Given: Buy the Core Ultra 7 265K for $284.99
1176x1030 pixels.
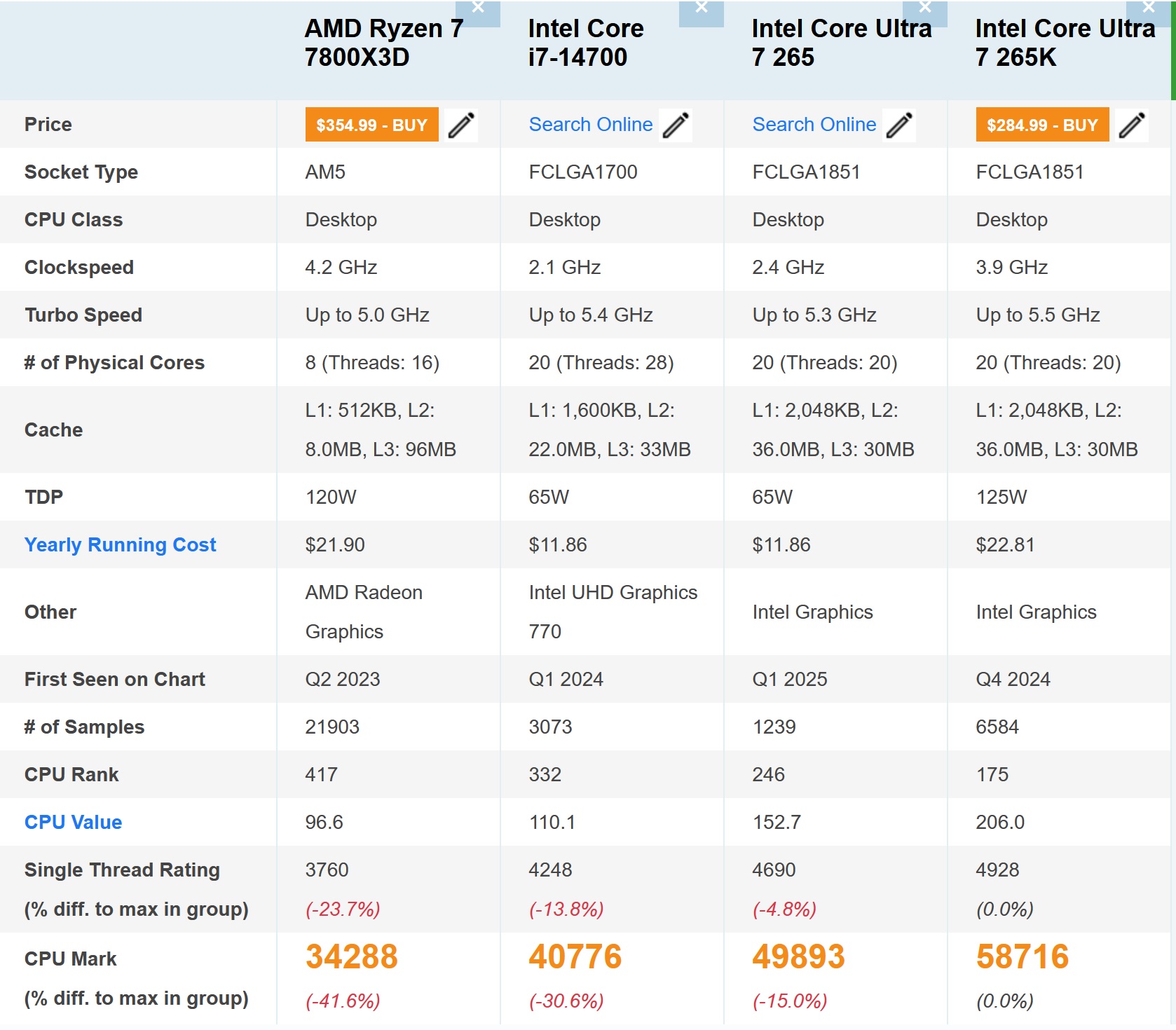Looking at the screenshot, I should 1042,125.
